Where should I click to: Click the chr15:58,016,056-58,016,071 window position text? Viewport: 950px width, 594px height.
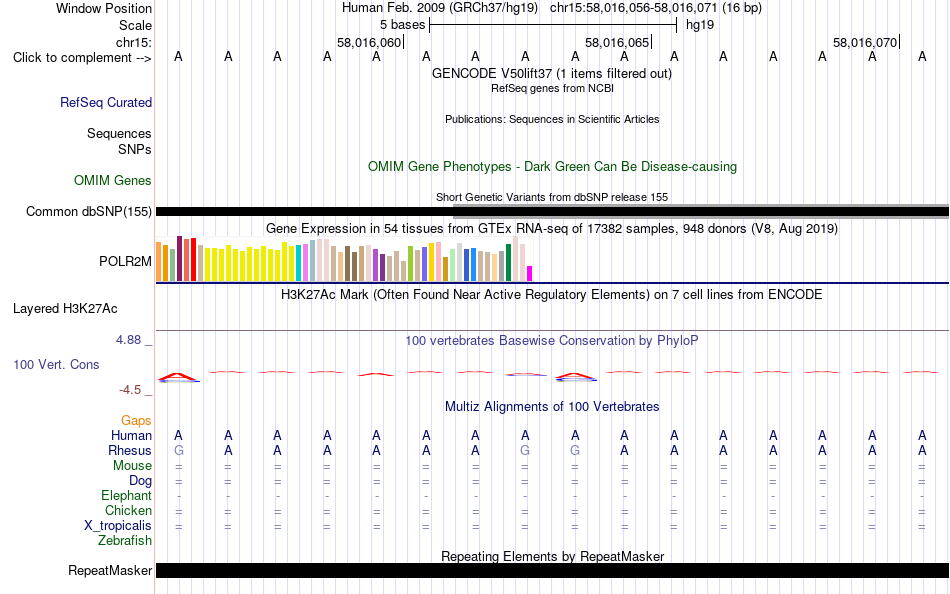coord(656,8)
